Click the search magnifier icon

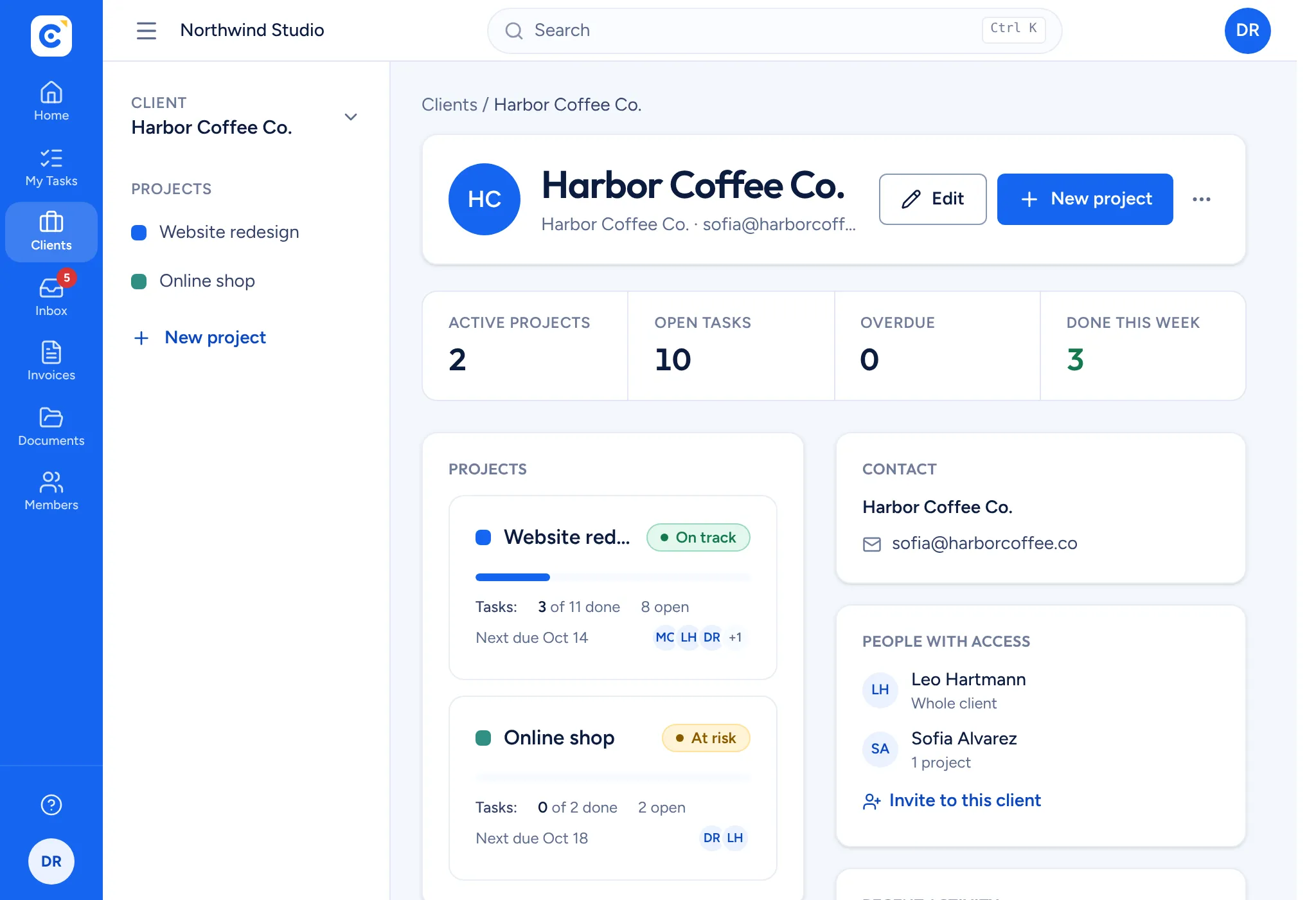[x=513, y=30]
